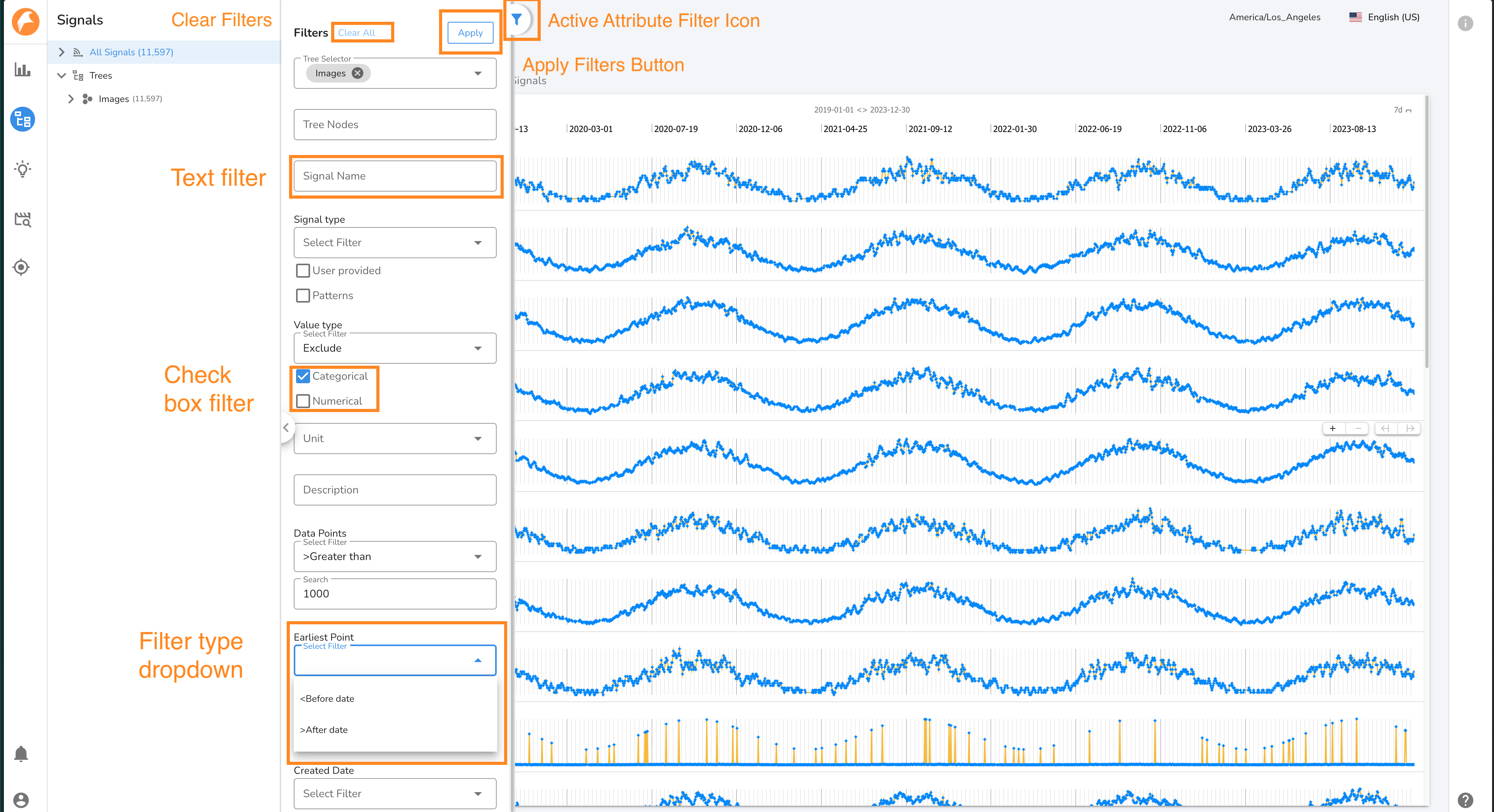Viewport: 1494px width, 812px height.
Task: Close the Earliest Point filter dropdown
Action: [x=478, y=660]
